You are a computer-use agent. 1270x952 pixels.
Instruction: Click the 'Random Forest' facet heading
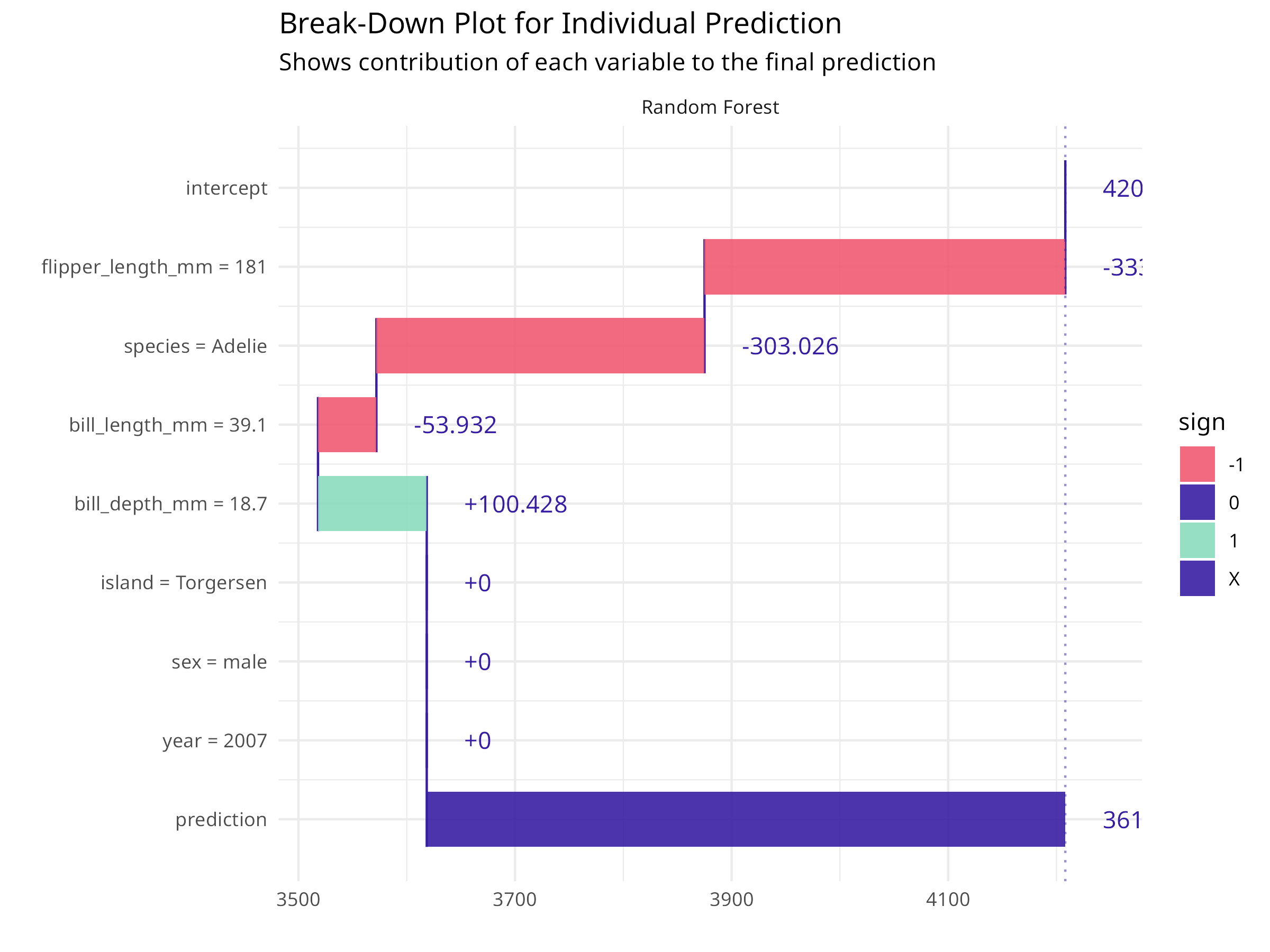710,107
